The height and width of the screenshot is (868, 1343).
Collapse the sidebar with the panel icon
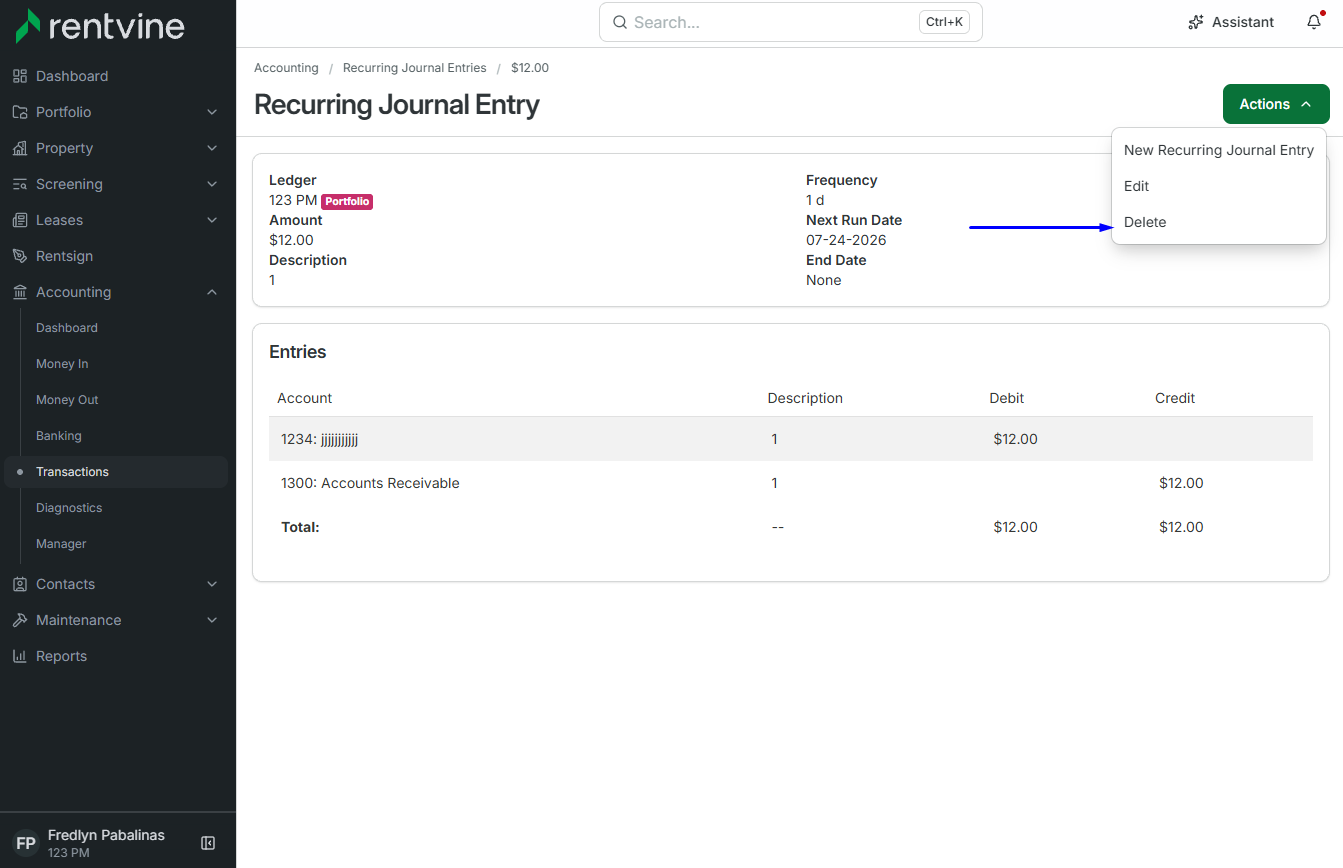click(x=208, y=843)
